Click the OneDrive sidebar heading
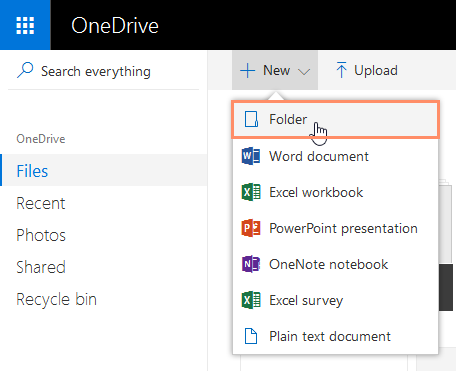 click(41, 139)
